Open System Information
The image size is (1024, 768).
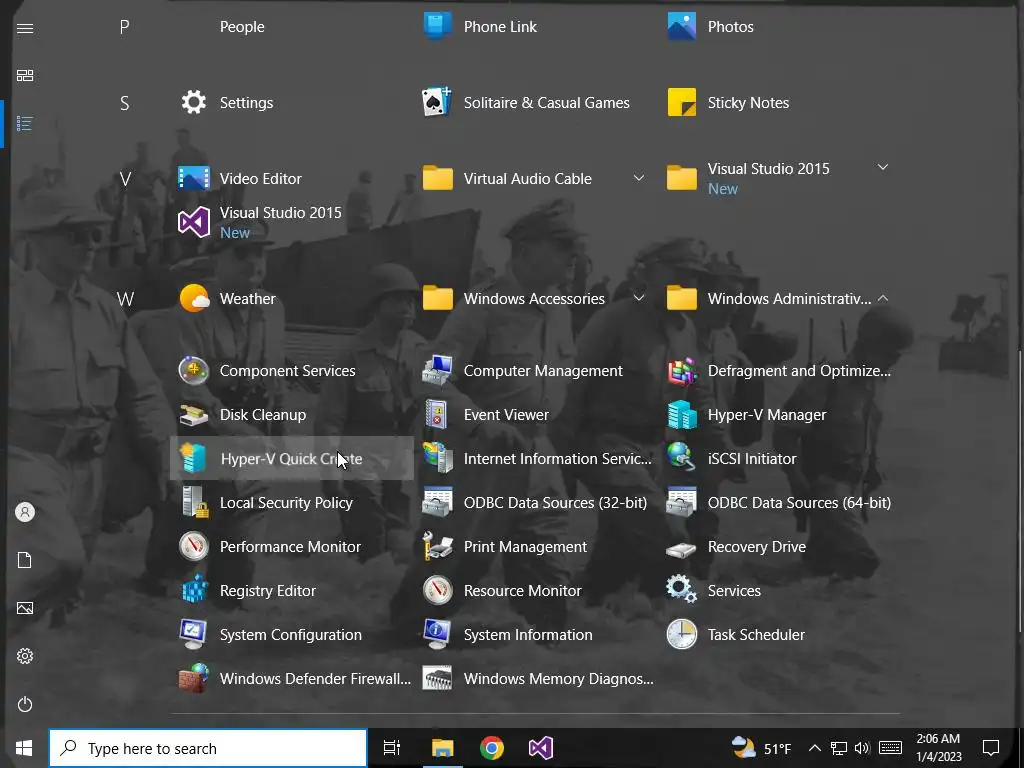click(x=536, y=634)
